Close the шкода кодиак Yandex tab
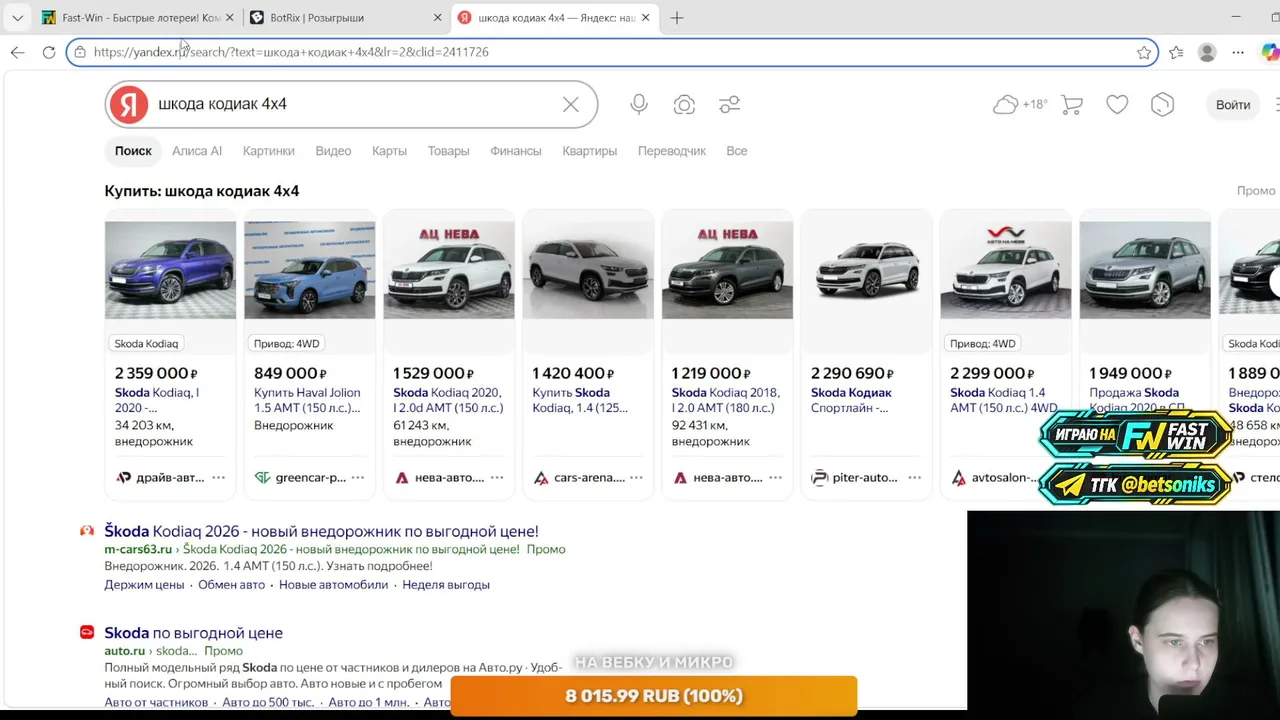 (x=645, y=18)
